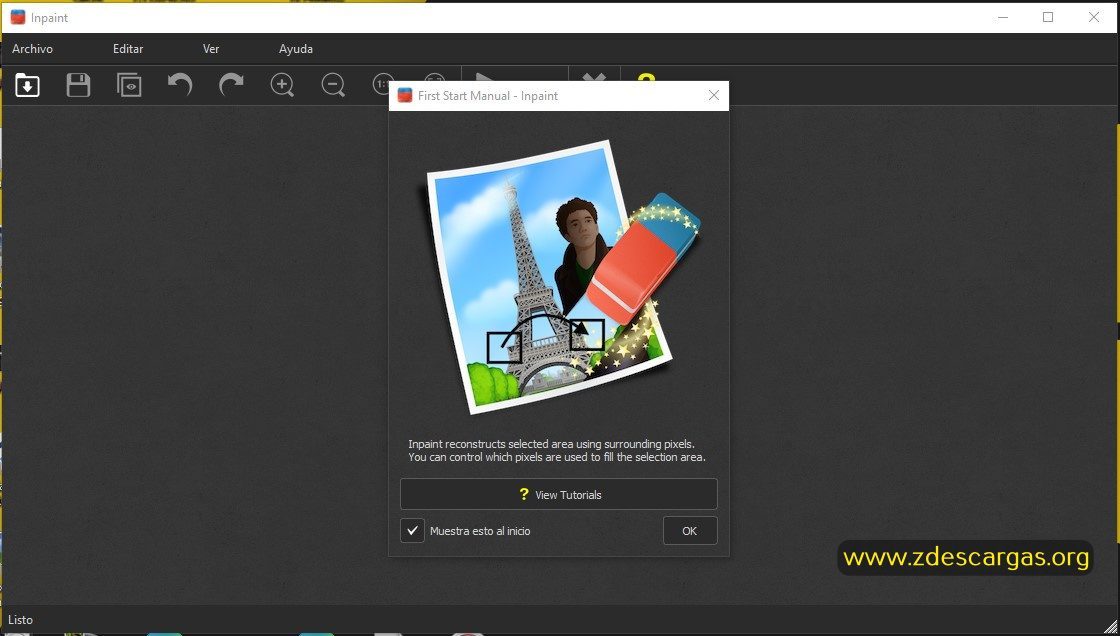Open an image file with the toolbar icon

pyautogui.click(x=27, y=85)
